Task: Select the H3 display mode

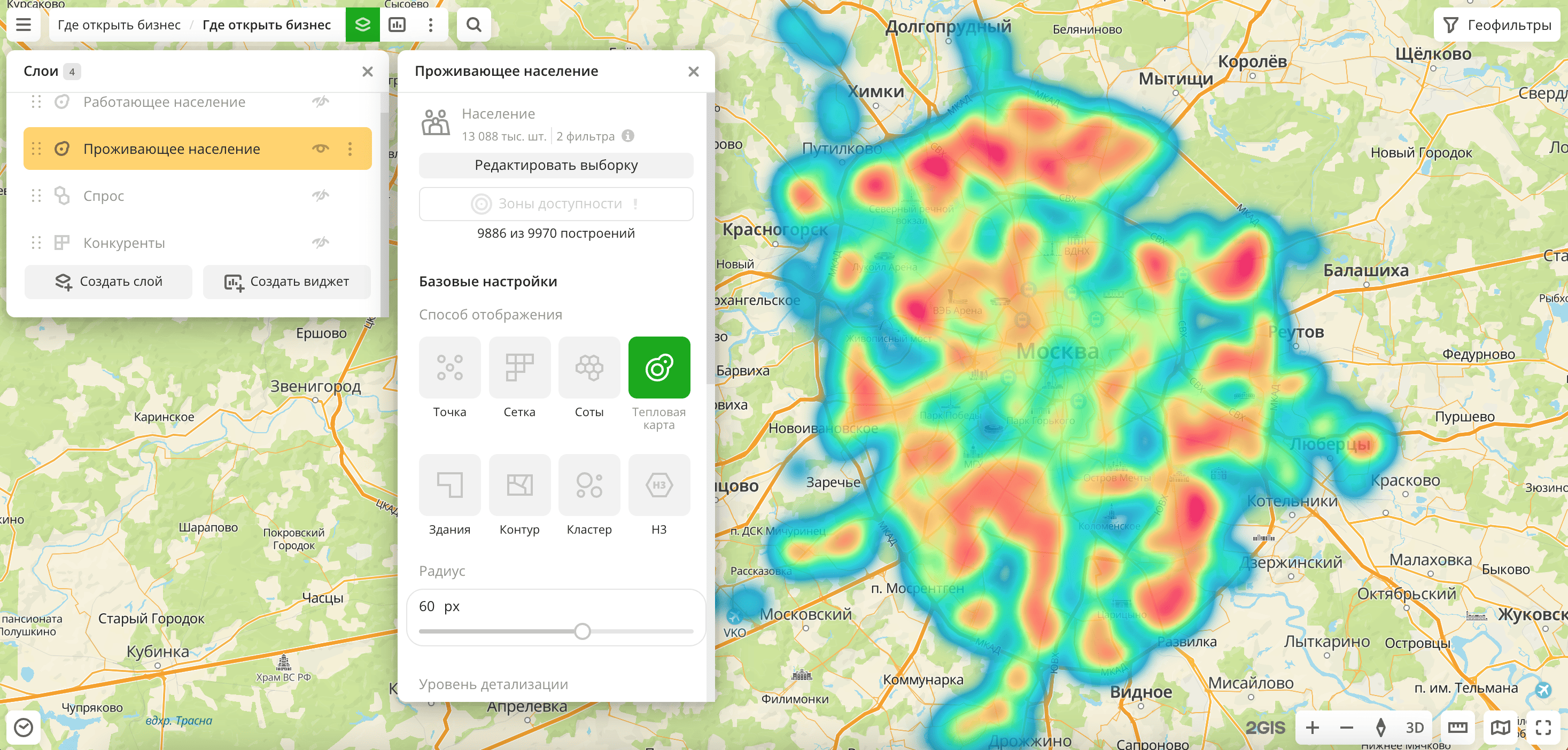Action: click(658, 485)
